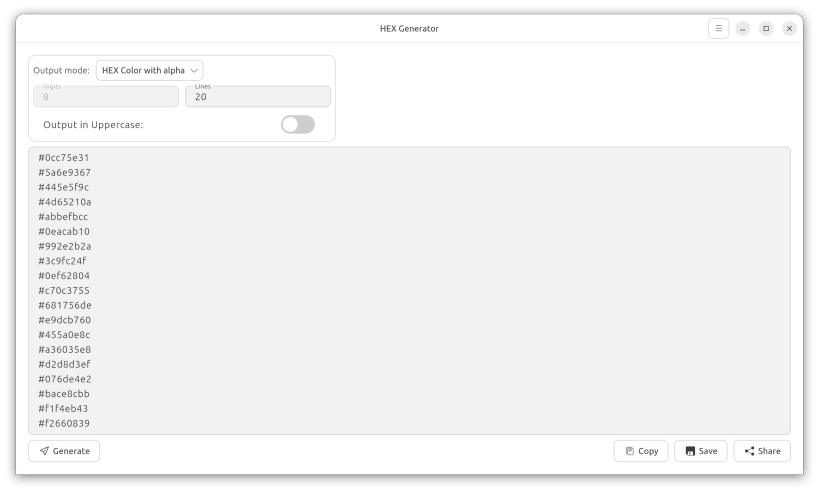Click the disabled Digits field
The image size is (819, 492).
click(x=106, y=97)
